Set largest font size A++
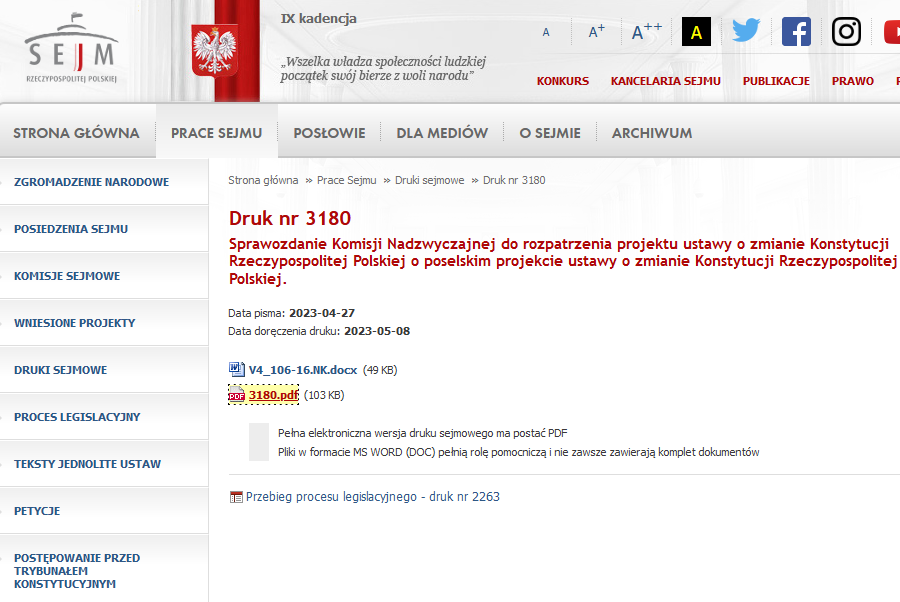Screen dimensions: 900x602 coord(646,32)
